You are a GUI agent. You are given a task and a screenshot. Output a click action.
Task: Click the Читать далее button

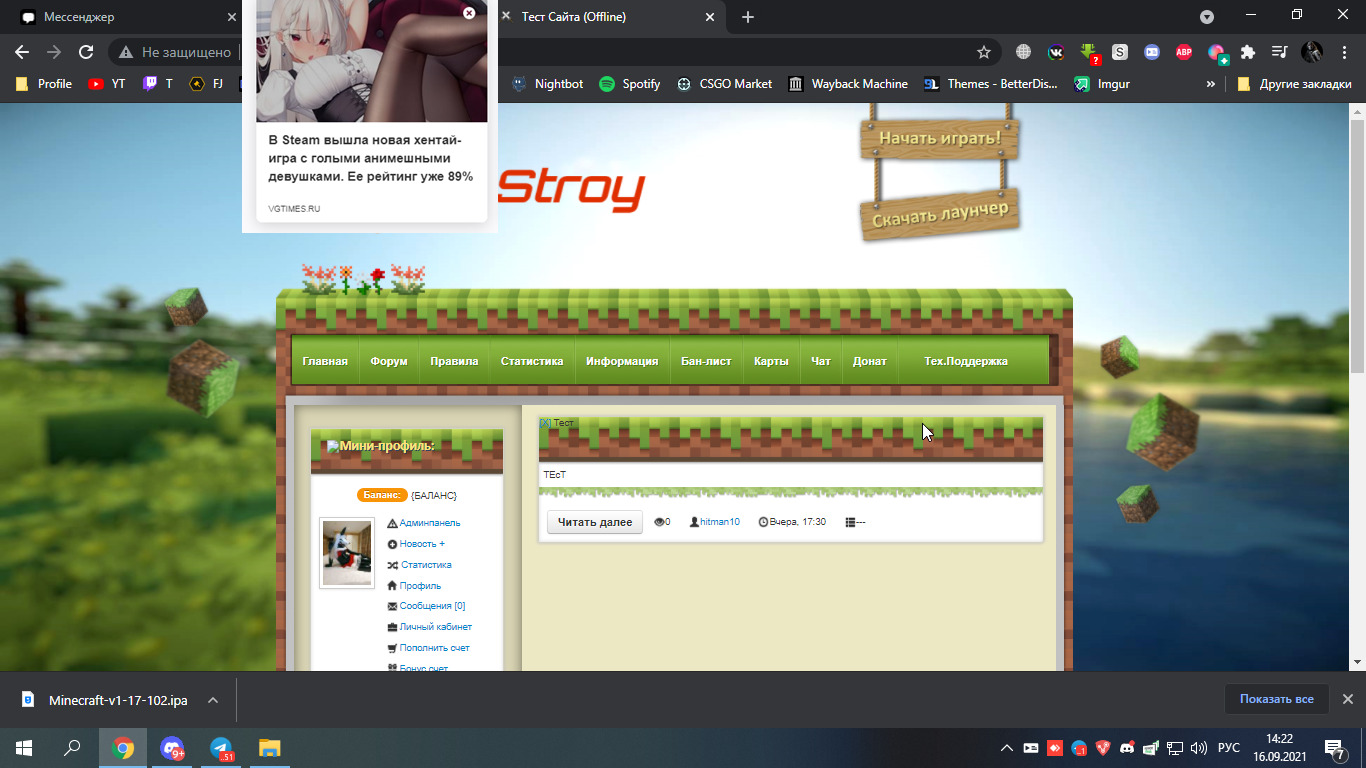(594, 522)
